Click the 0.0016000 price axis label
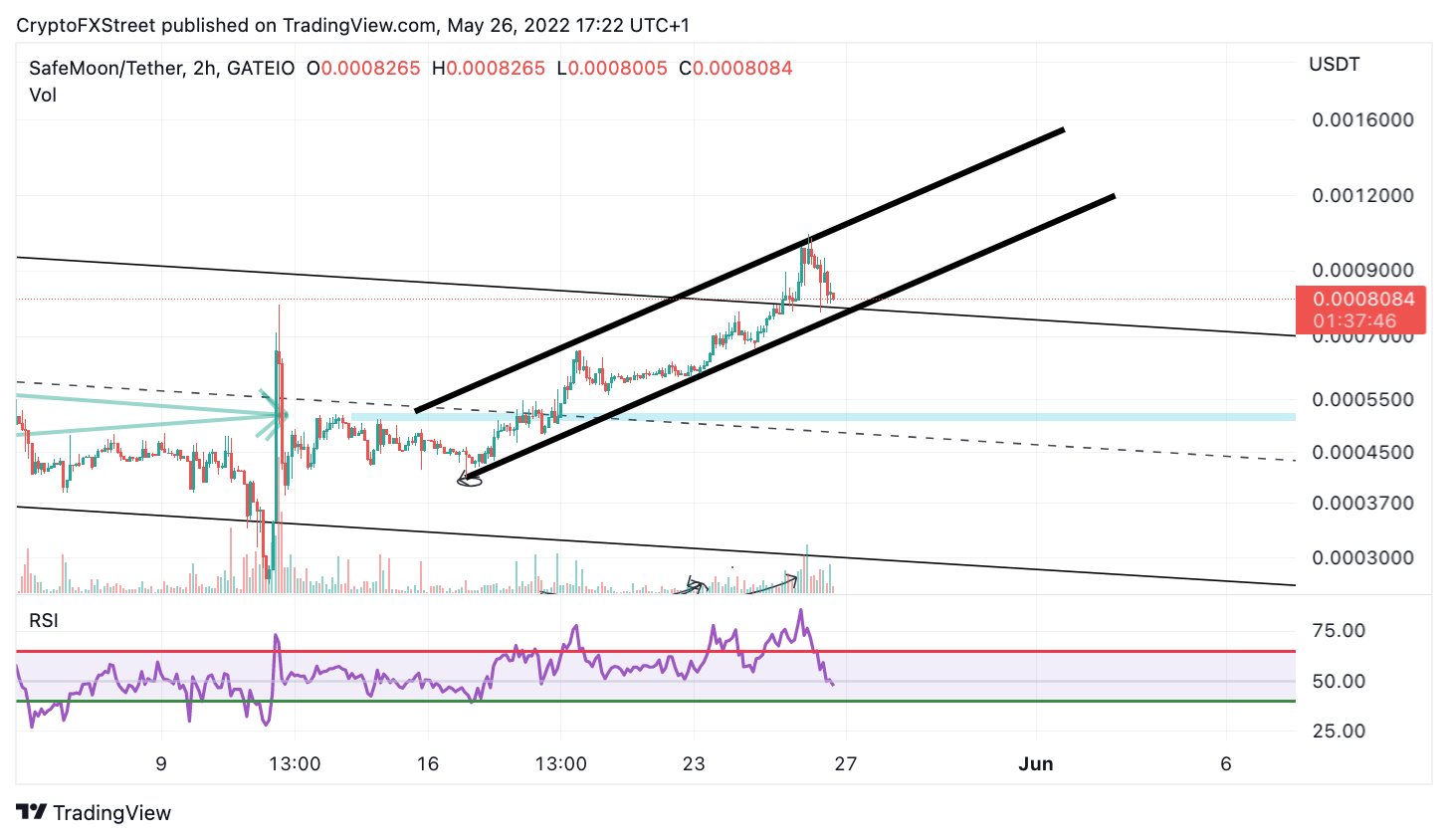The height and width of the screenshot is (840, 1448). [x=1362, y=120]
